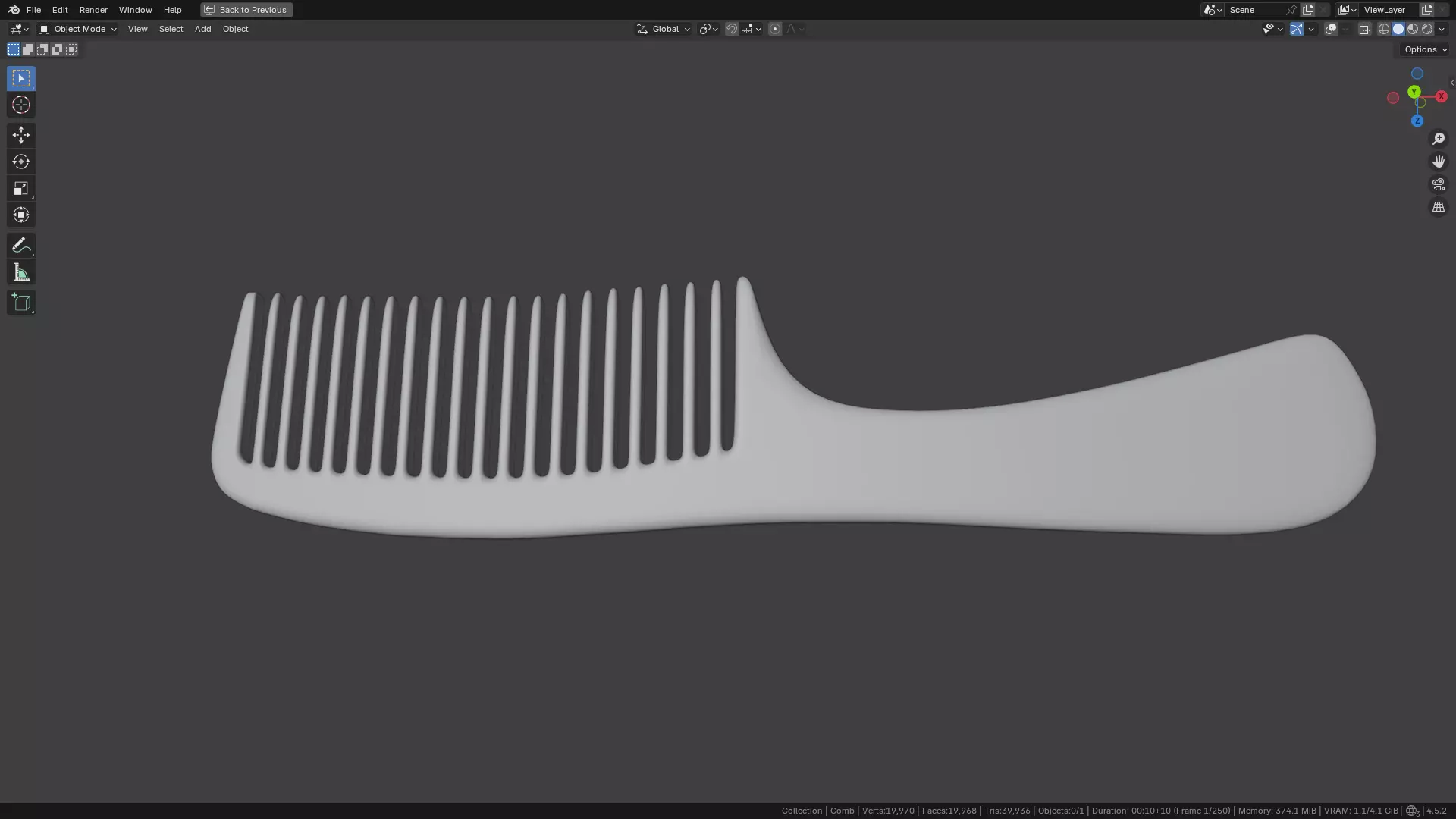Open the Edit menu
Screen dimensions: 1456x819
(x=60, y=10)
